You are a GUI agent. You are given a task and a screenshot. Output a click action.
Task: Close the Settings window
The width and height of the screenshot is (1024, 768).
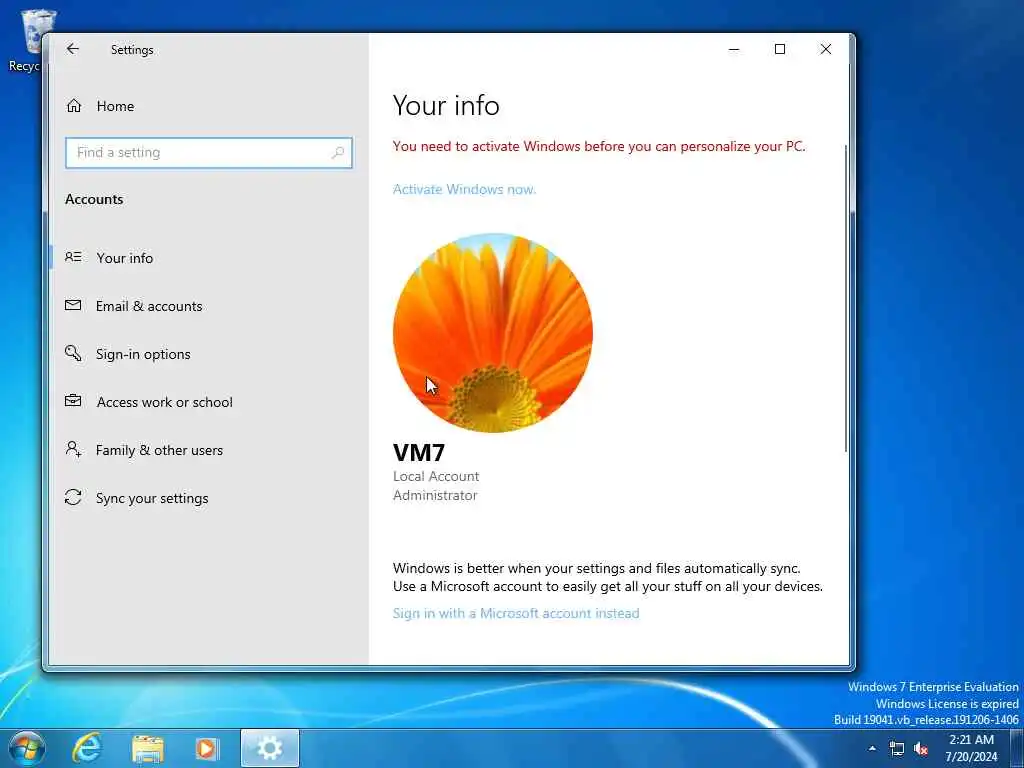[825, 49]
